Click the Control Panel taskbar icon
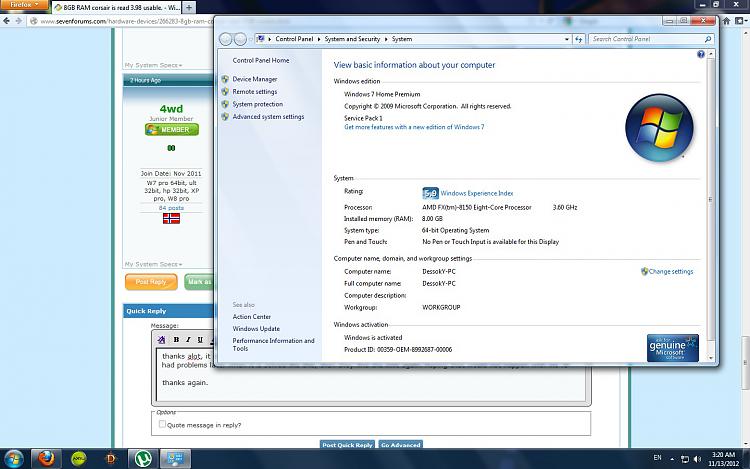The height and width of the screenshot is (469, 750). (x=175, y=459)
